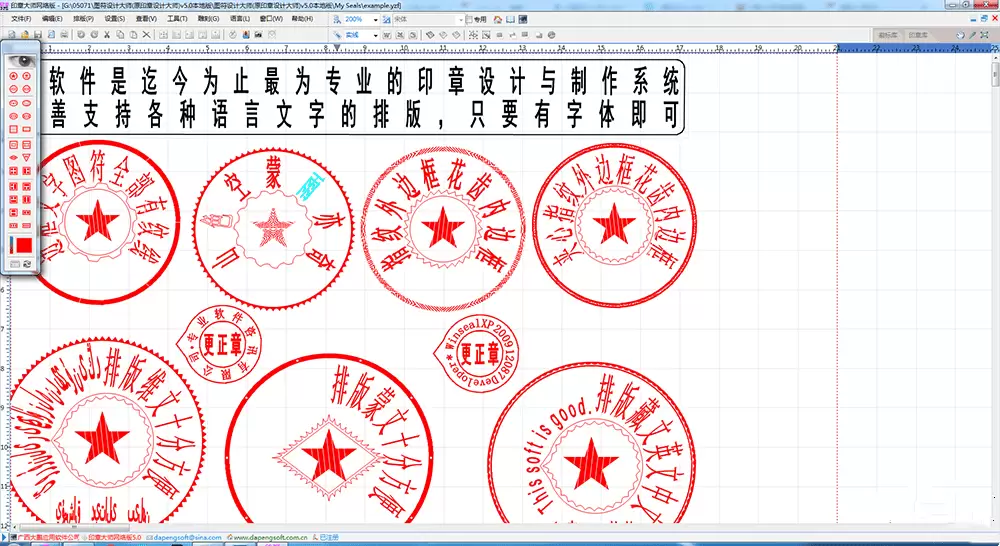The image size is (1000, 546).
Task: Click the Copy icon in toolbar
Action: (x=120, y=34)
